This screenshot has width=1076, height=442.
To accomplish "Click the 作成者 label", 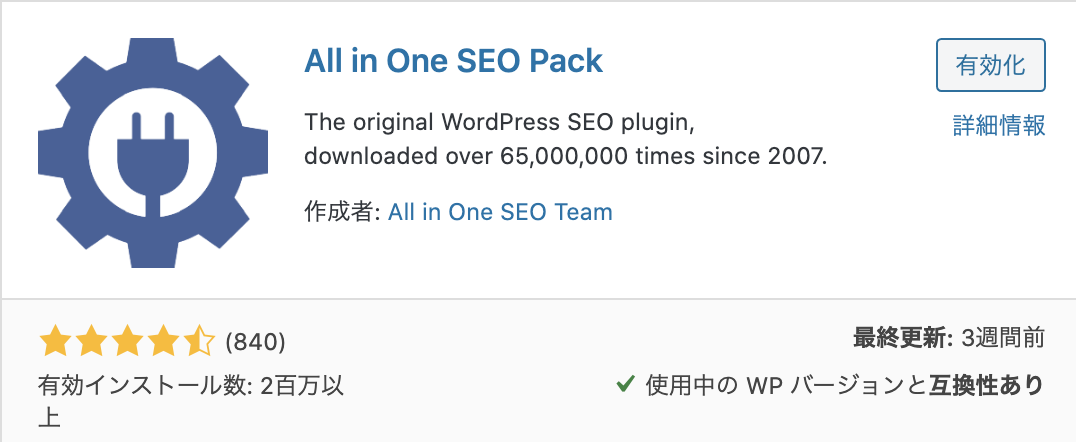I will tap(342, 212).
